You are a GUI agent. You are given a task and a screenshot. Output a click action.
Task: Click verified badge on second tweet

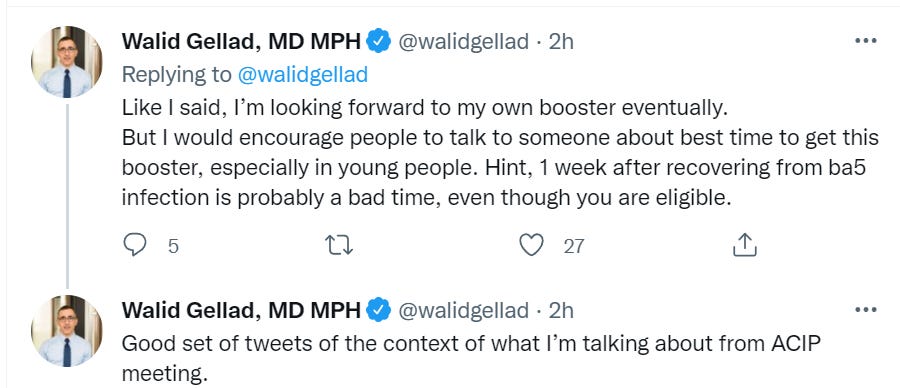(x=379, y=311)
